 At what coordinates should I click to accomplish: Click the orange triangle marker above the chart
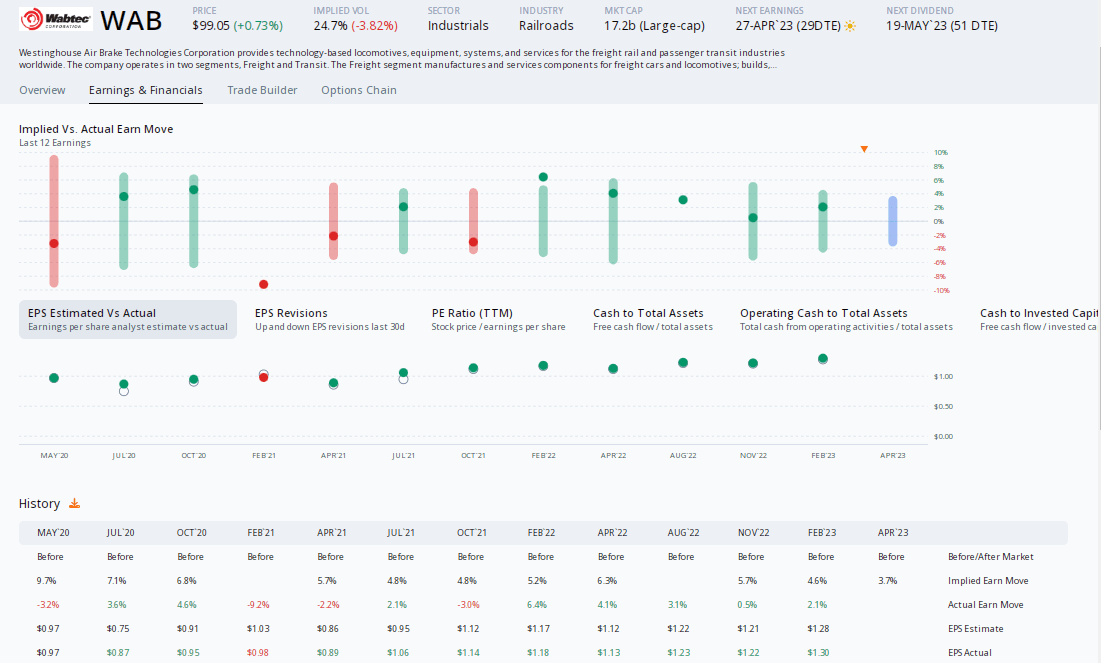point(864,149)
